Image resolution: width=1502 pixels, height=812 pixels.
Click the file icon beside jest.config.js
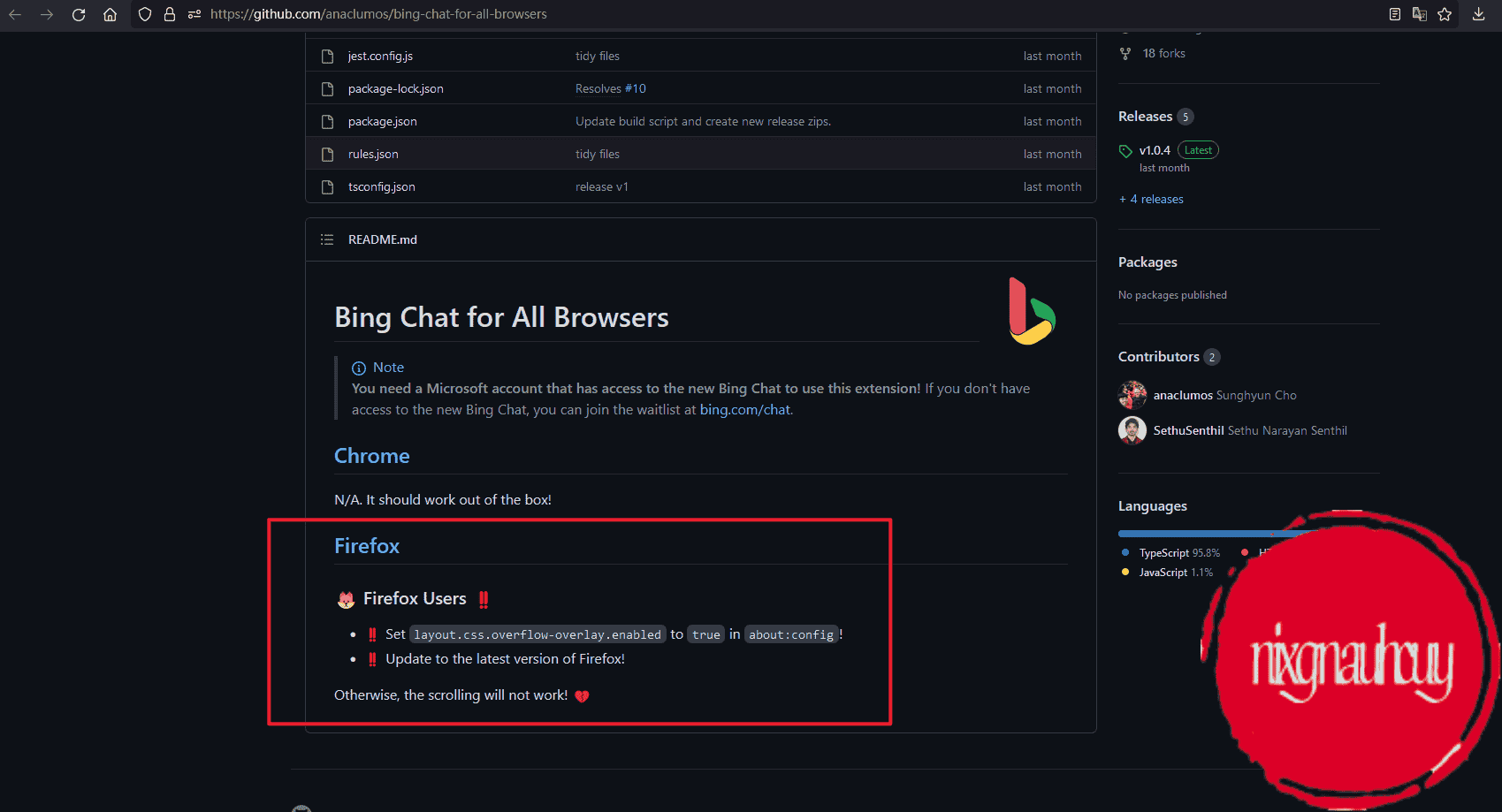327,56
